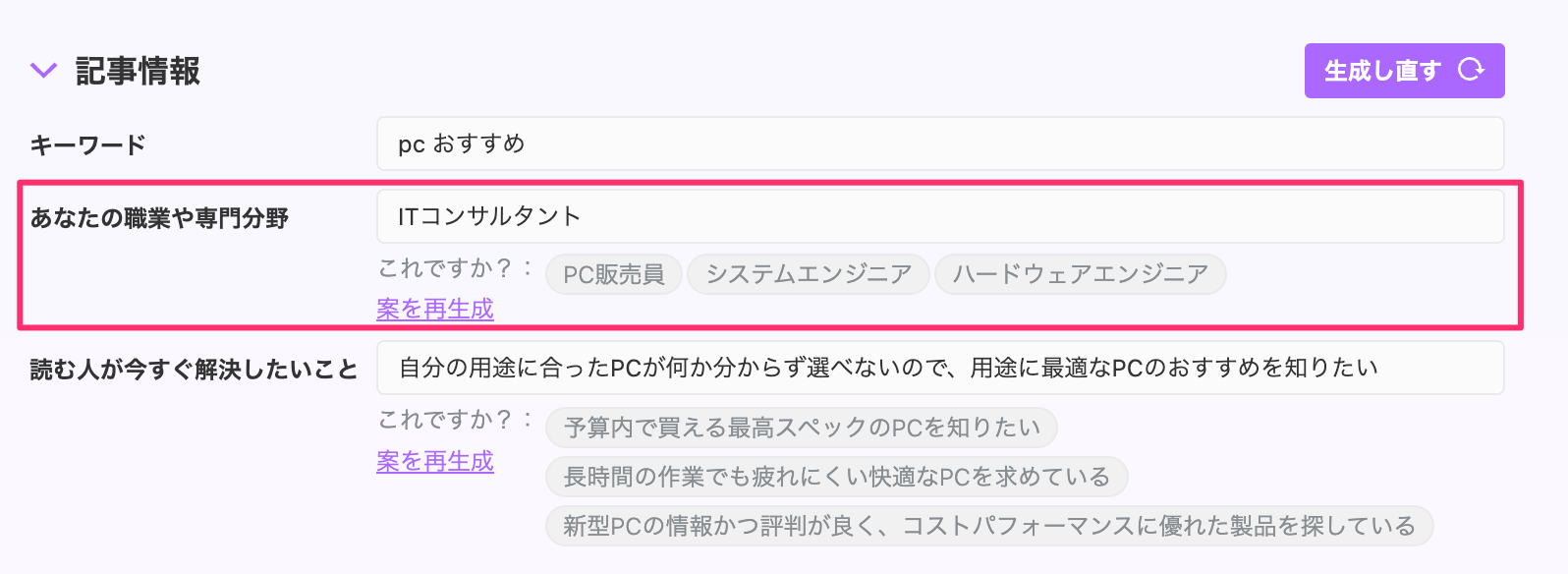Screen dimensions: 1568x574
Task: Focus the ITコンサルタント occupation field
Action: click(x=940, y=216)
